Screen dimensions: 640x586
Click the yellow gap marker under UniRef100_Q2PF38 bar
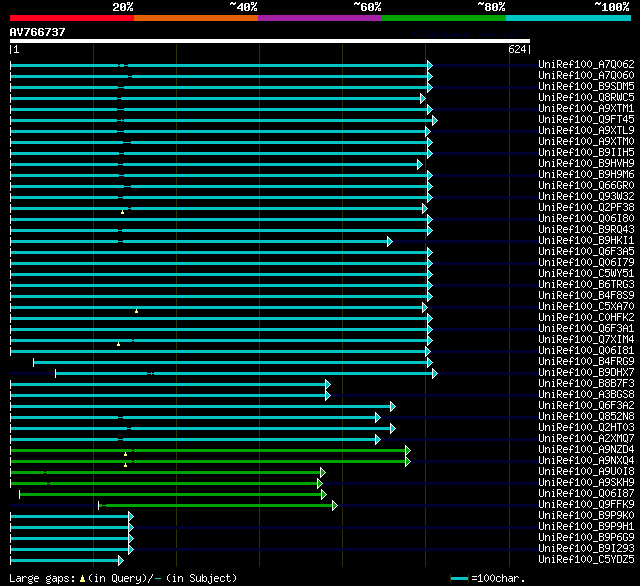122,212
